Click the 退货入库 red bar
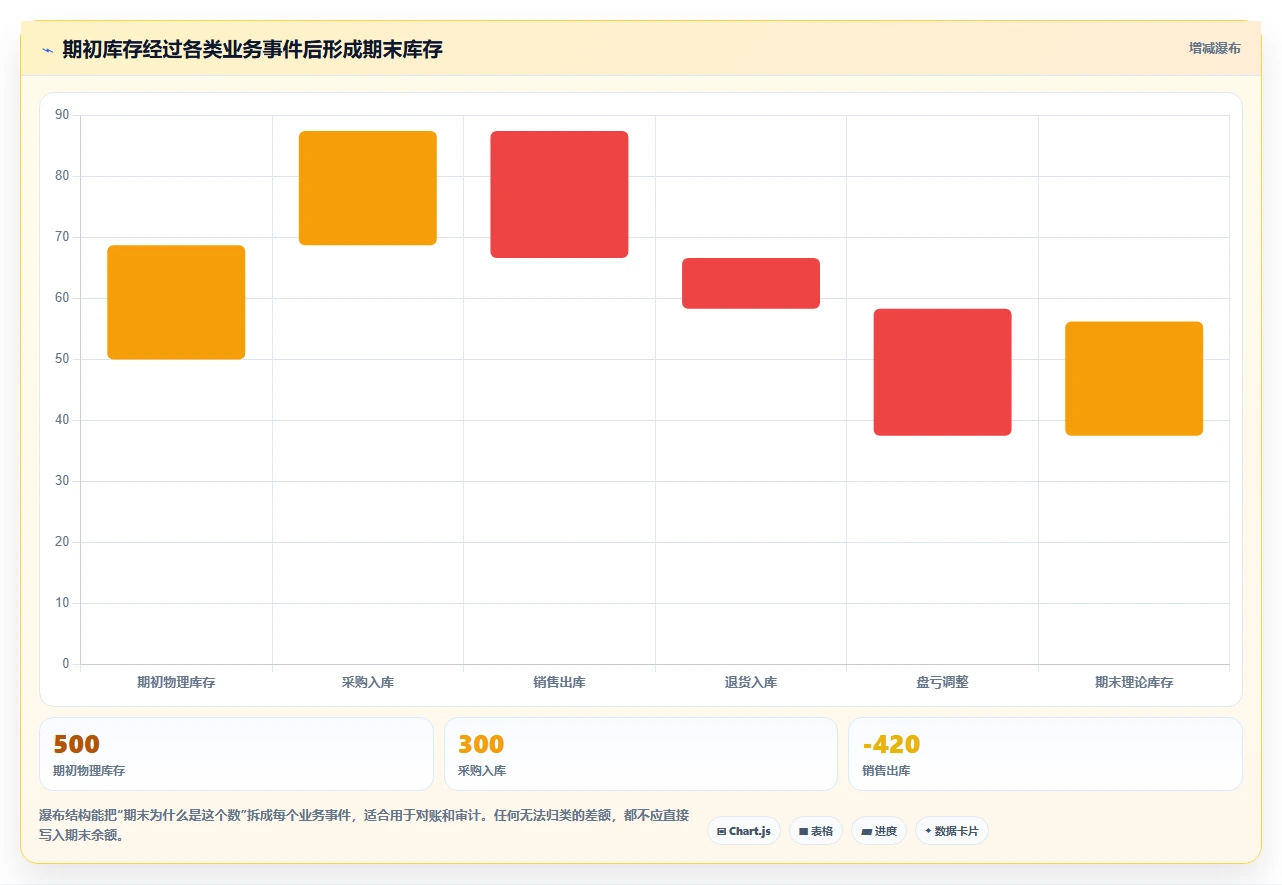 751,283
